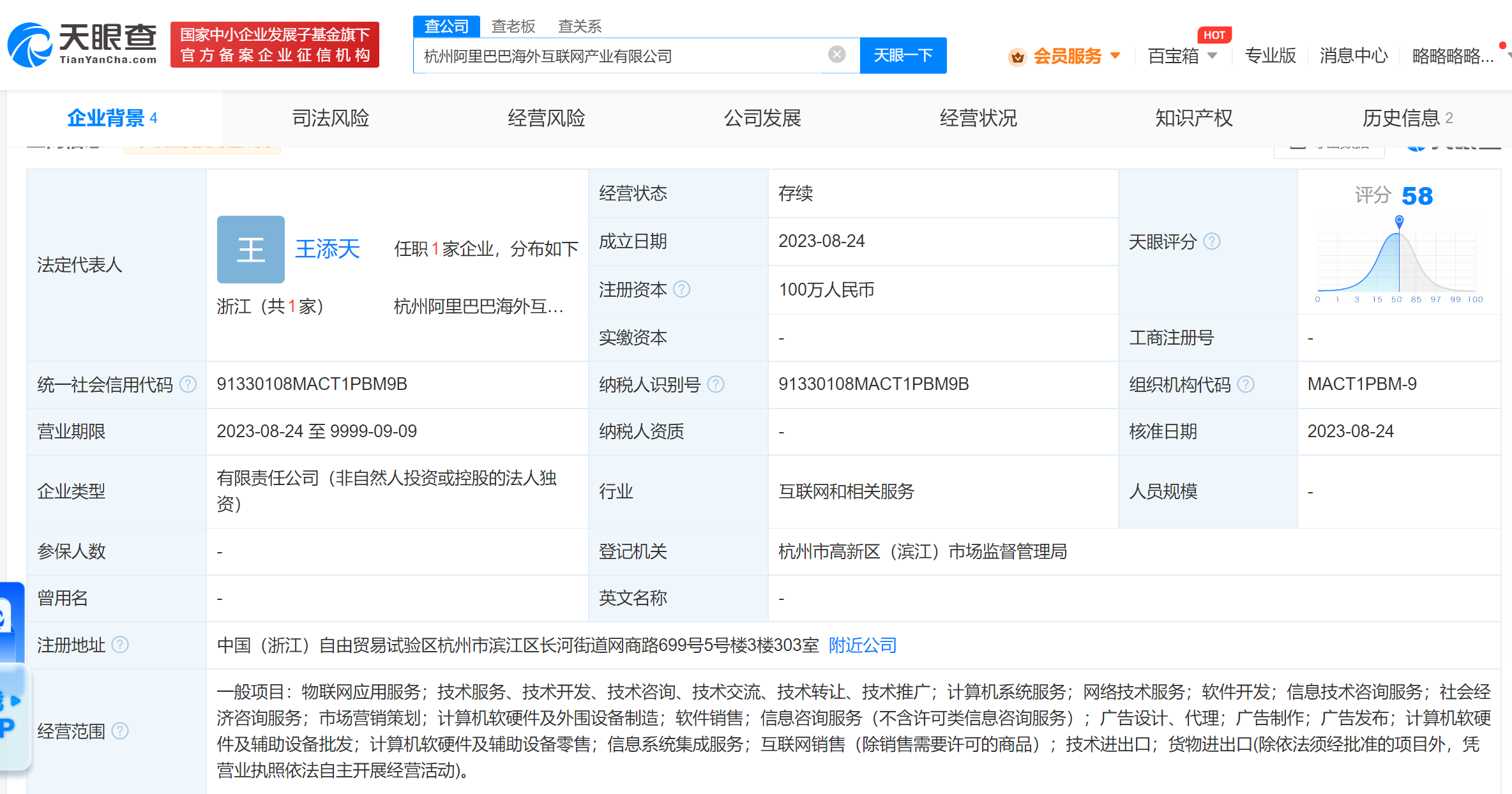Select the 成立日期 value 2023-08-24
The height and width of the screenshot is (794, 1512).
[x=821, y=241]
